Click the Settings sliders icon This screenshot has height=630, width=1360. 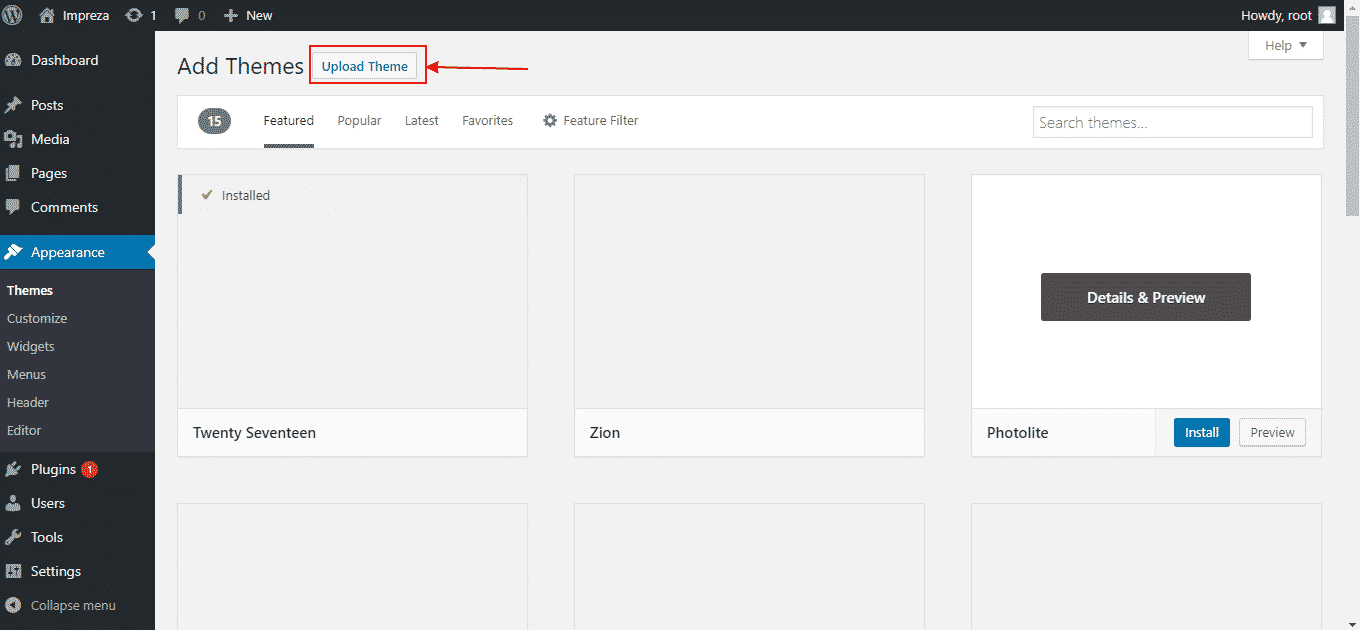click(x=13, y=571)
